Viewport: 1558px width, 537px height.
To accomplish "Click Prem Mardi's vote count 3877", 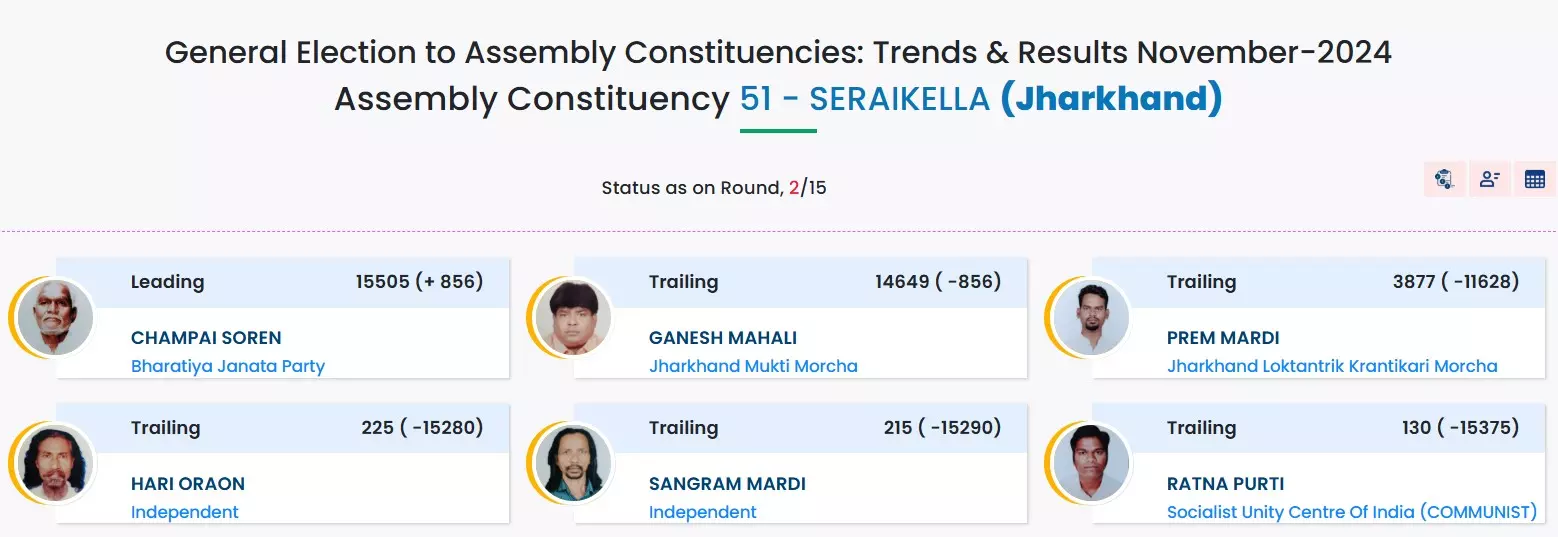I will coord(1413,282).
